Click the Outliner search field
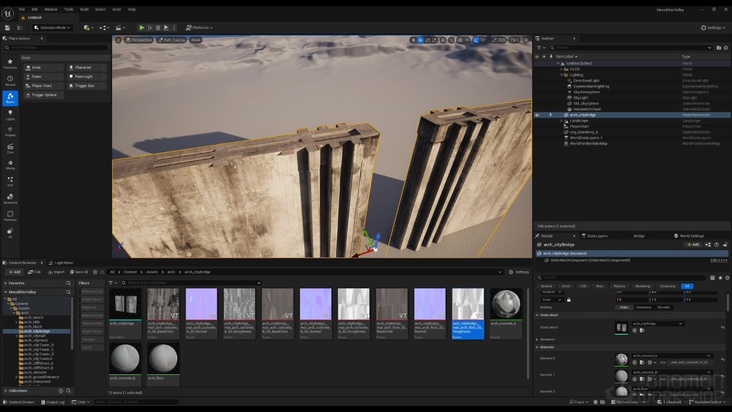The width and height of the screenshot is (732, 412). click(630, 48)
